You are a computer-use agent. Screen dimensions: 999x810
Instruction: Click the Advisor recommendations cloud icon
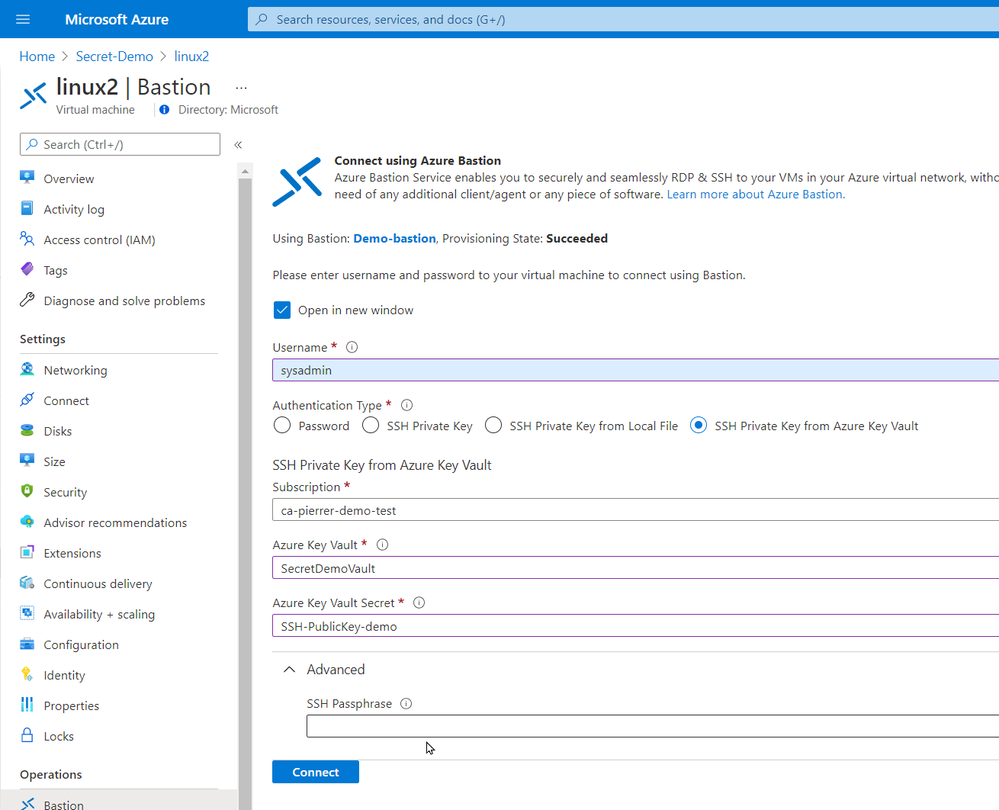click(x=27, y=522)
